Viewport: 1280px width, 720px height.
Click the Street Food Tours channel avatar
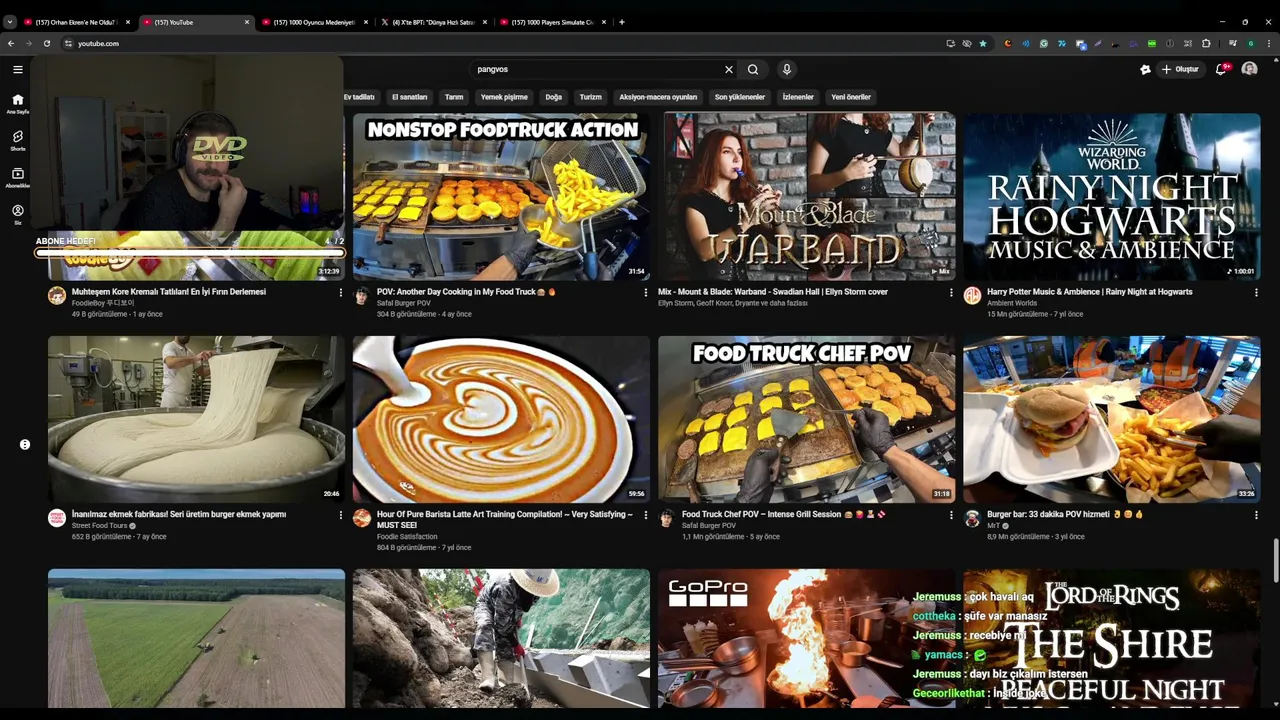coord(57,517)
